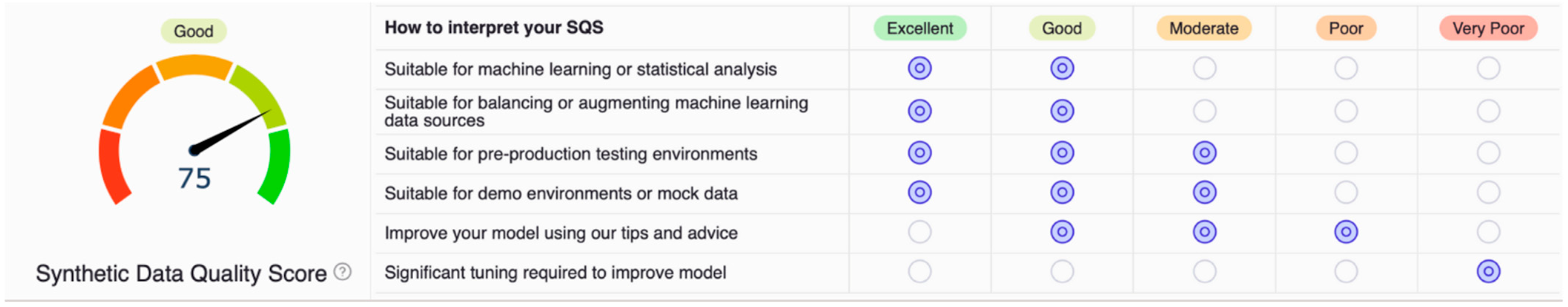Viewport: 1568px width, 307px height.
Task: Click the gauge score number 75
Action: pos(194,179)
